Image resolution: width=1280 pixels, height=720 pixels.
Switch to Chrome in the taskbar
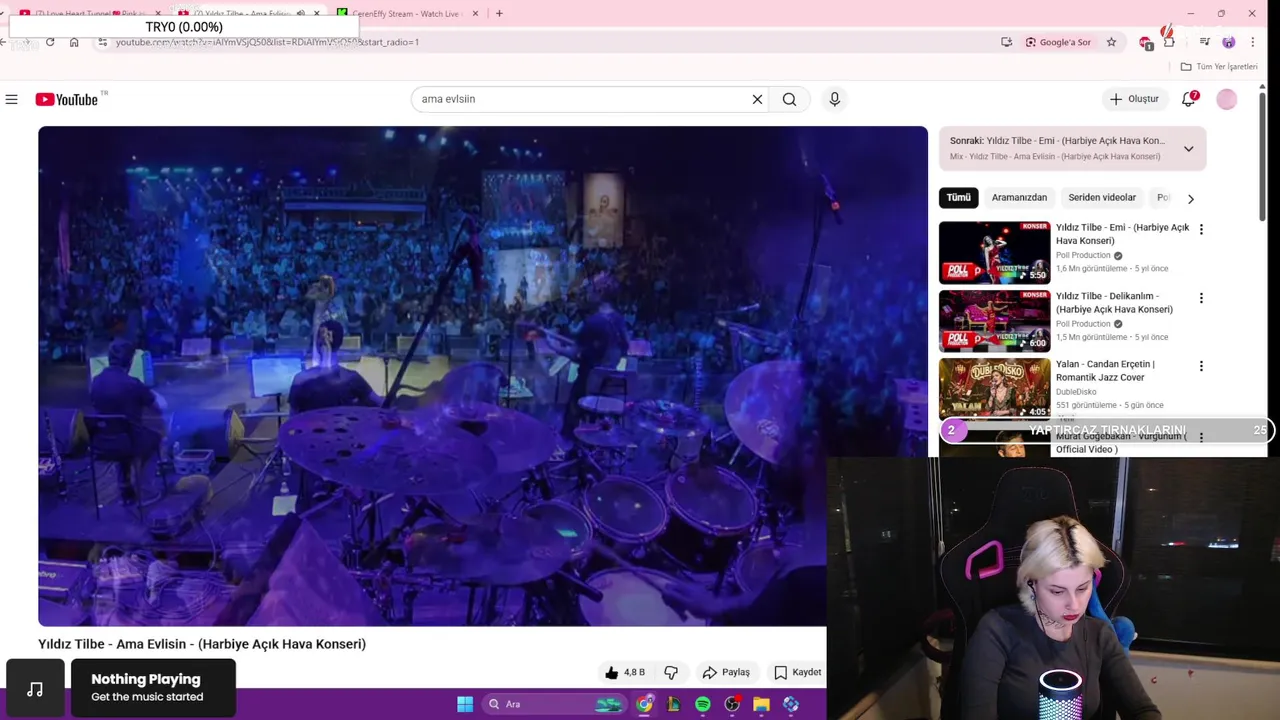645,704
